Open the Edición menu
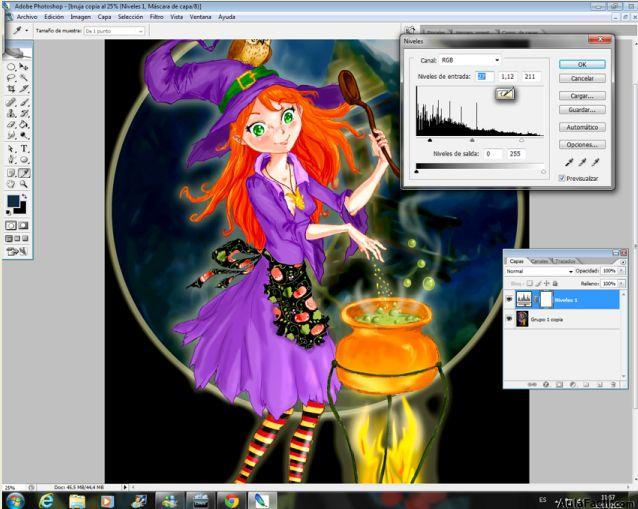The height and width of the screenshot is (509, 638). coord(54,17)
